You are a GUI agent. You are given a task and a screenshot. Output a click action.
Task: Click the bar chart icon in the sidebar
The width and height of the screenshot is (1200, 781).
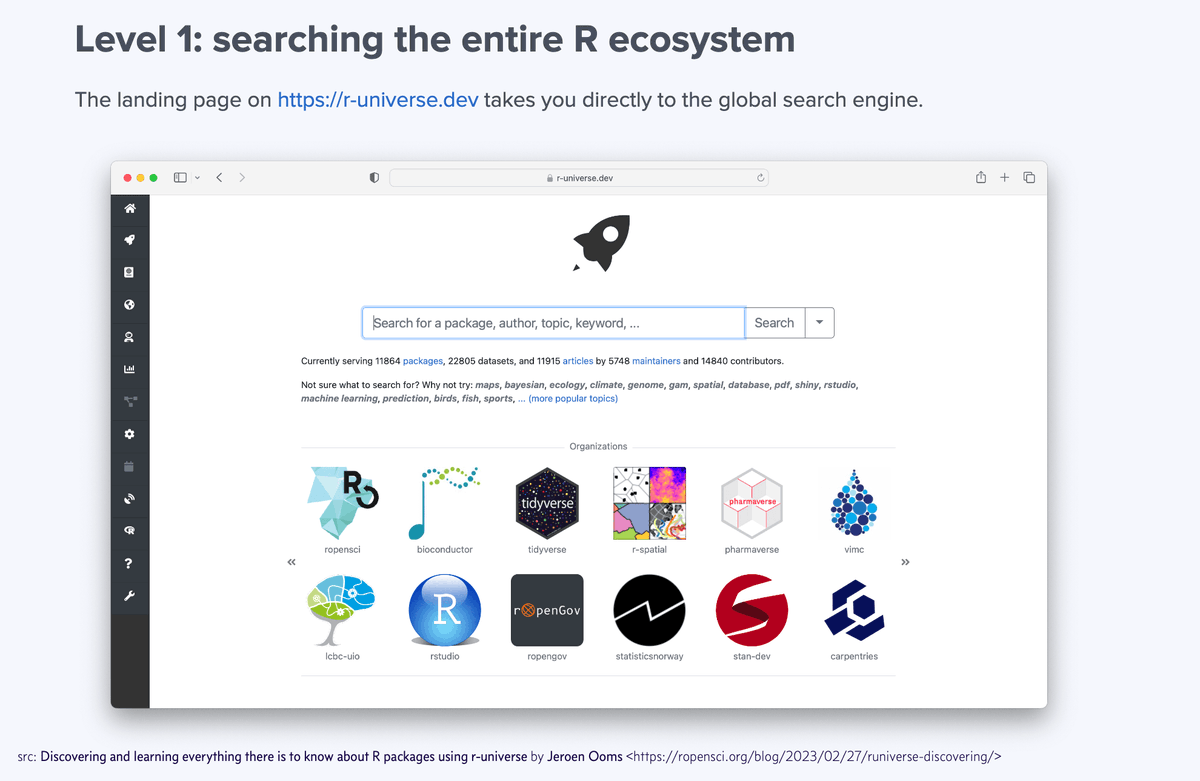click(129, 369)
